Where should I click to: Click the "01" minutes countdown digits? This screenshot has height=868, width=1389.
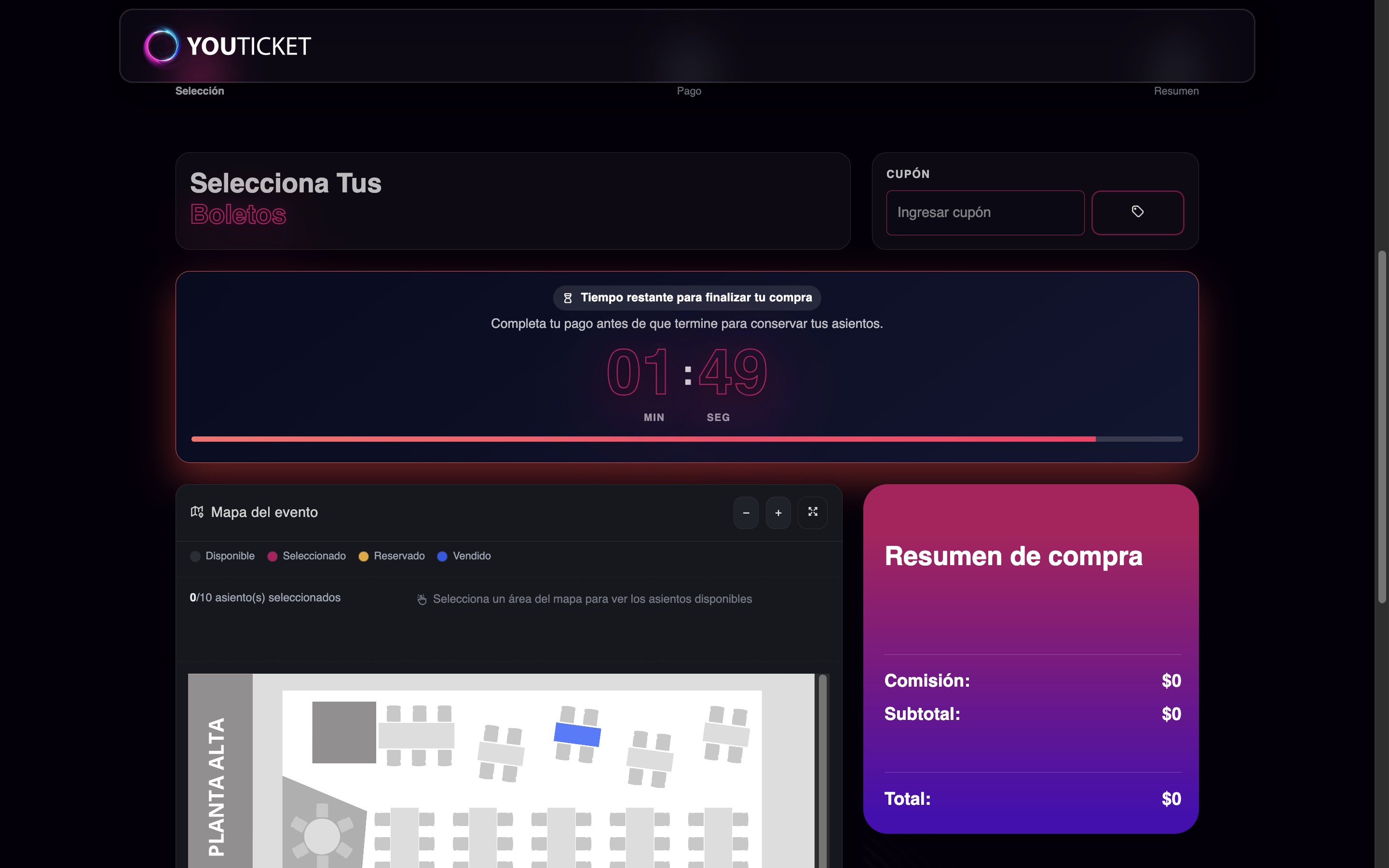(x=638, y=373)
